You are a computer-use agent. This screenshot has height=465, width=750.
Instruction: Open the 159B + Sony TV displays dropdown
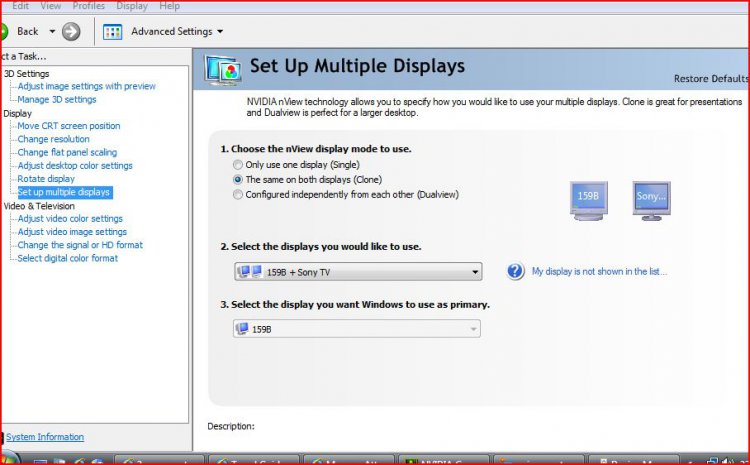coord(358,272)
